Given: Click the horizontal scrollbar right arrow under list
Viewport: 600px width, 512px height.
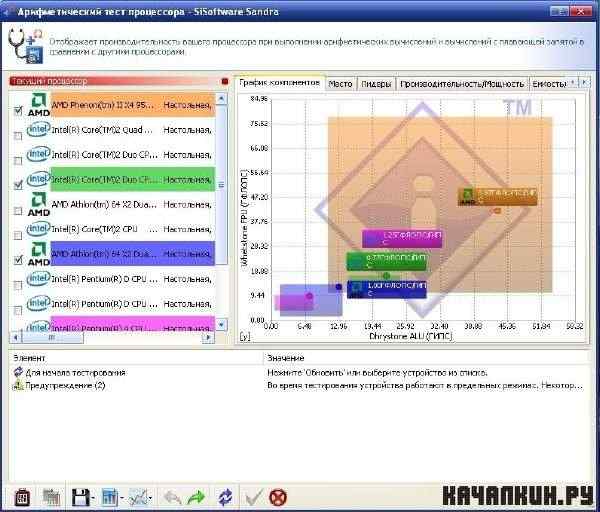Looking at the screenshot, I should click(208, 337).
